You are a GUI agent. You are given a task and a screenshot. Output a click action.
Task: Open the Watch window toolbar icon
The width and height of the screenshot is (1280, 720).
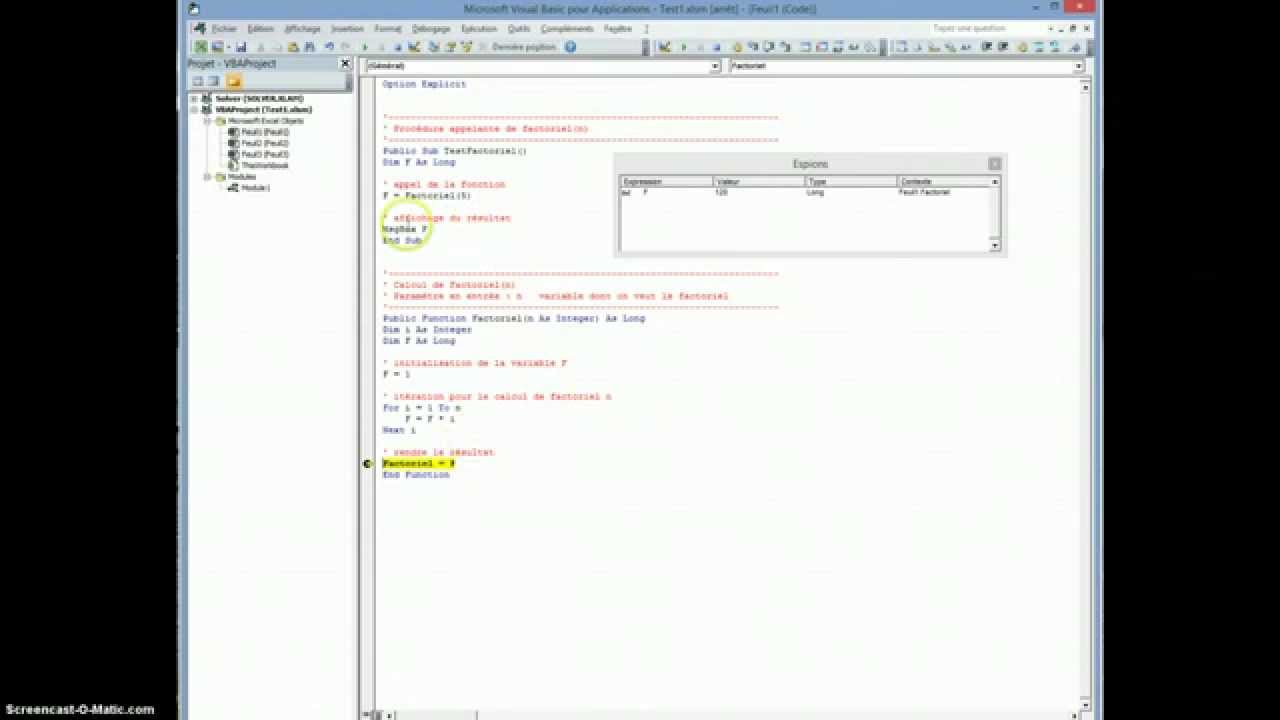point(838,47)
